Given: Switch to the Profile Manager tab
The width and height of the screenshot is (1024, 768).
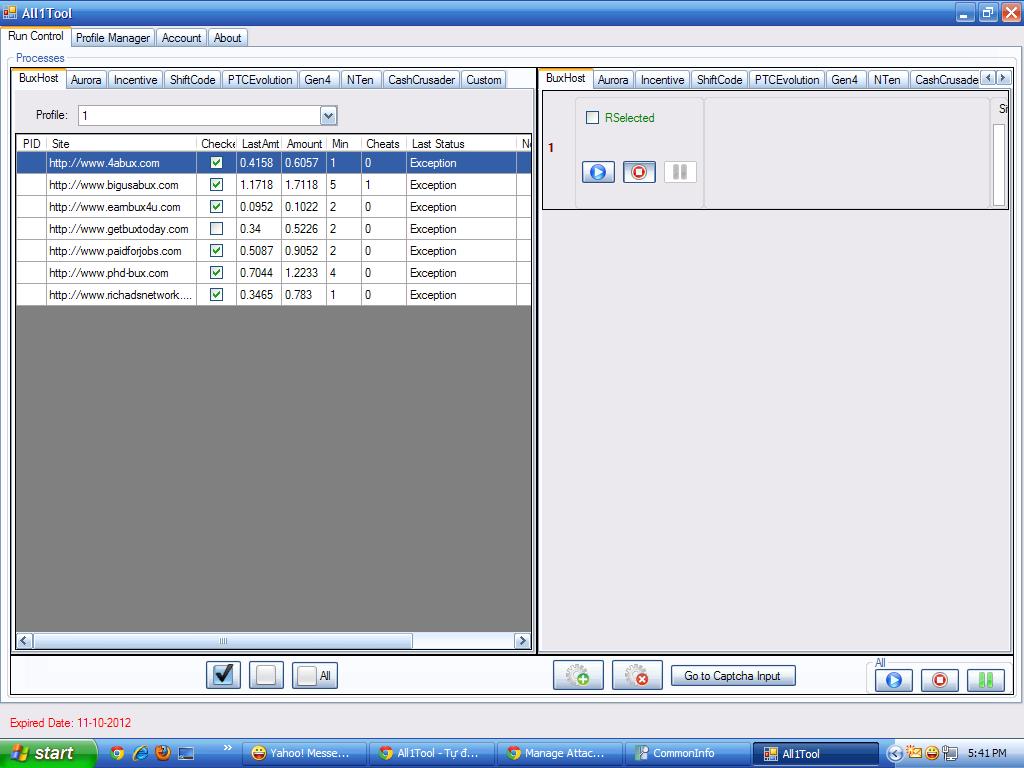Looking at the screenshot, I should (113, 38).
